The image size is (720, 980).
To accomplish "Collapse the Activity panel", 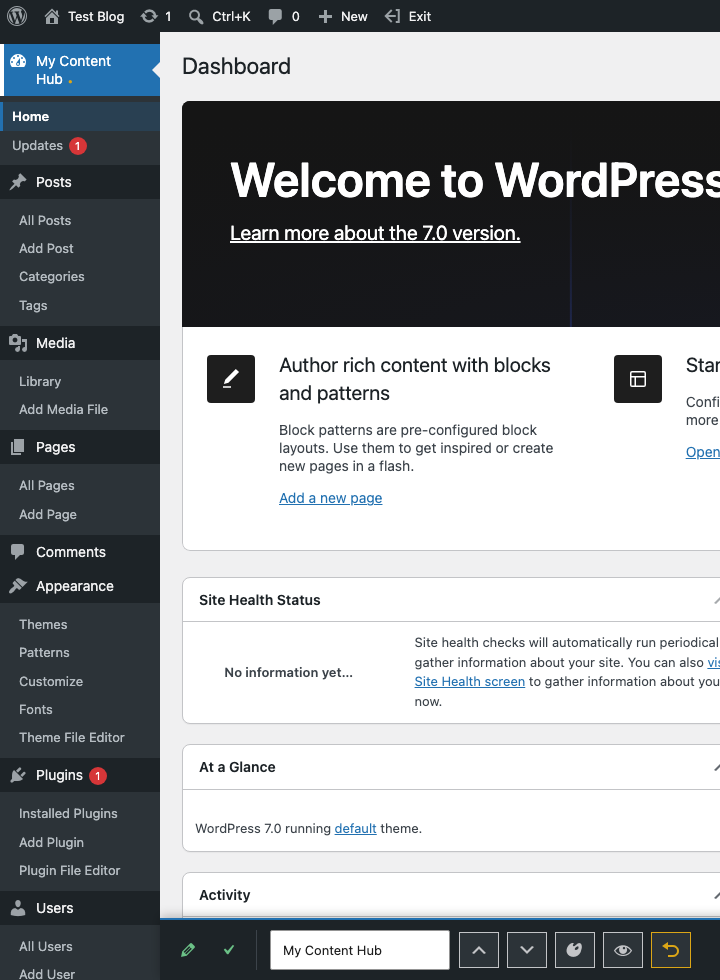I will click(716, 895).
